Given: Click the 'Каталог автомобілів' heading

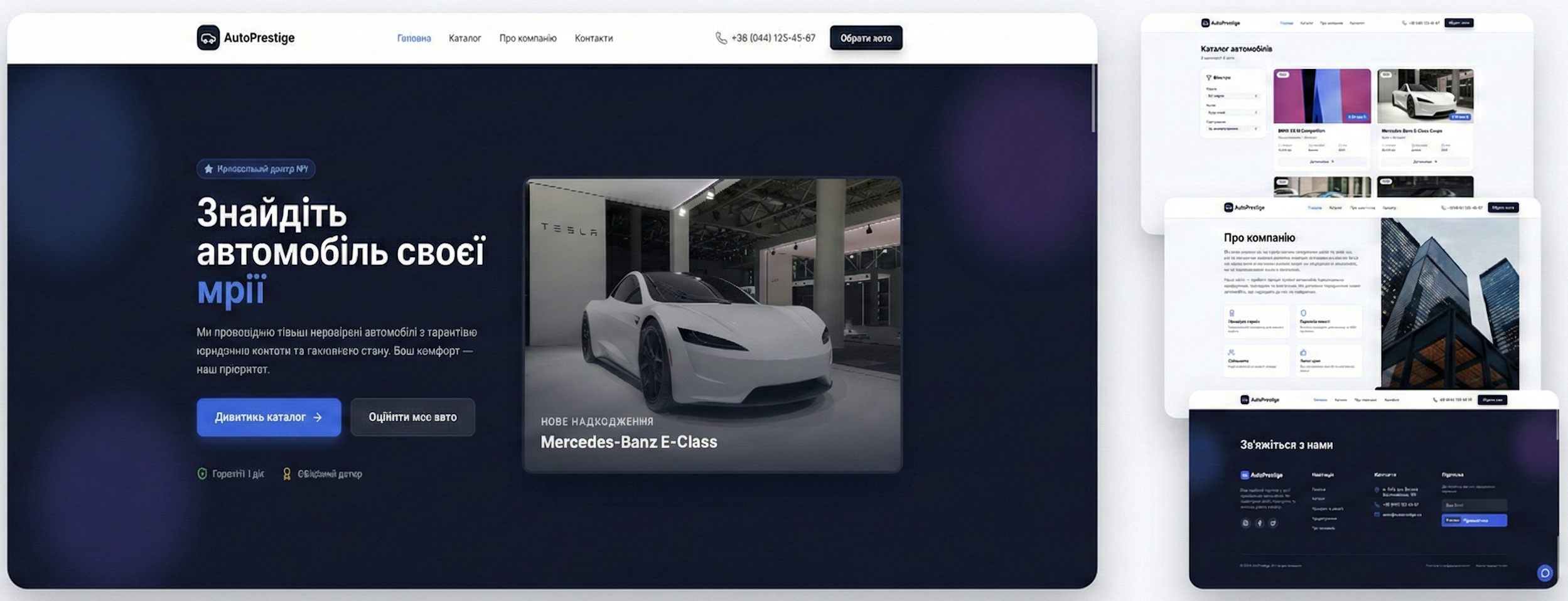Looking at the screenshot, I should pyautogui.click(x=1236, y=49).
